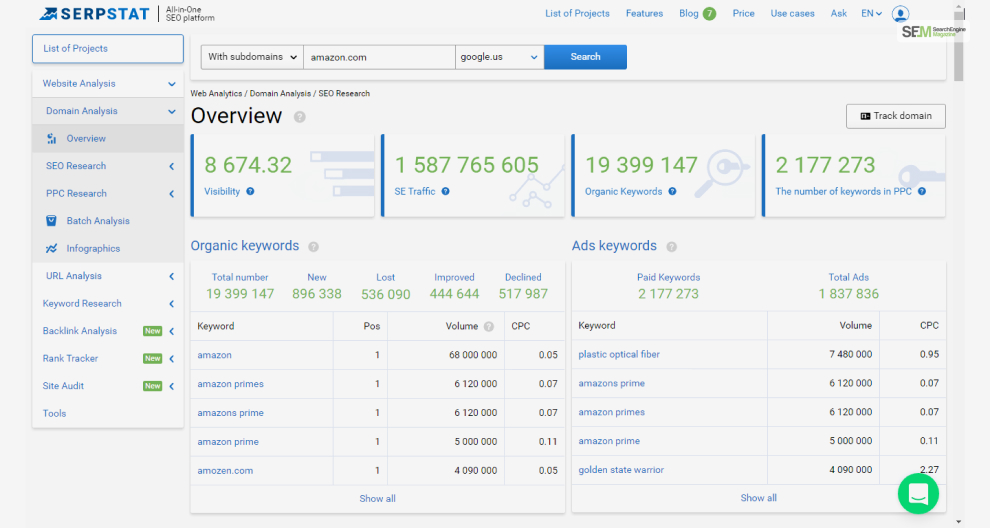
Task: Click the SE Traffic help icon
Action: [x=446, y=191]
